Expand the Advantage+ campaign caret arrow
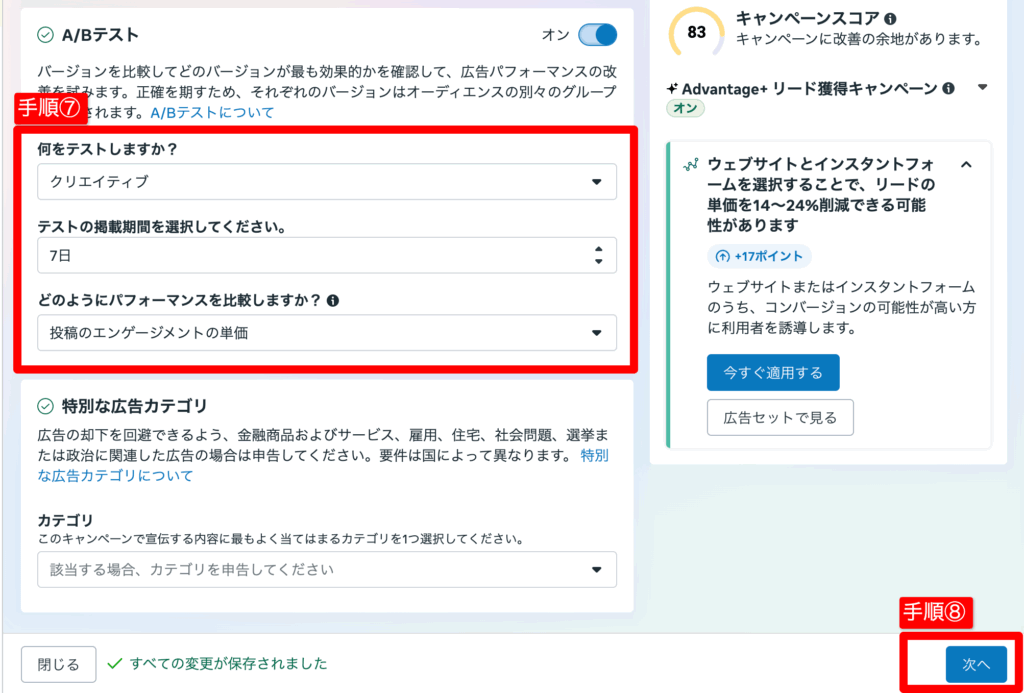The height and width of the screenshot is (693, 1024). click(x=982, y=88)
